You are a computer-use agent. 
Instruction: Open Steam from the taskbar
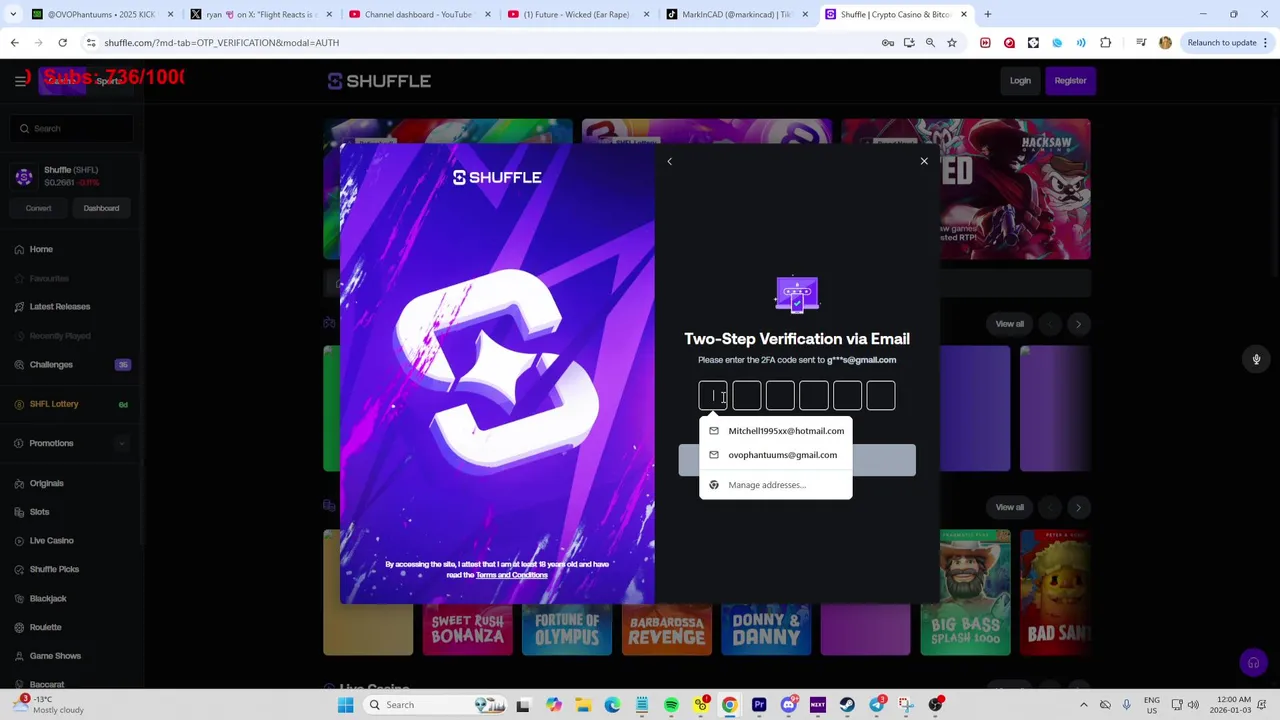(x=847, y=705)
